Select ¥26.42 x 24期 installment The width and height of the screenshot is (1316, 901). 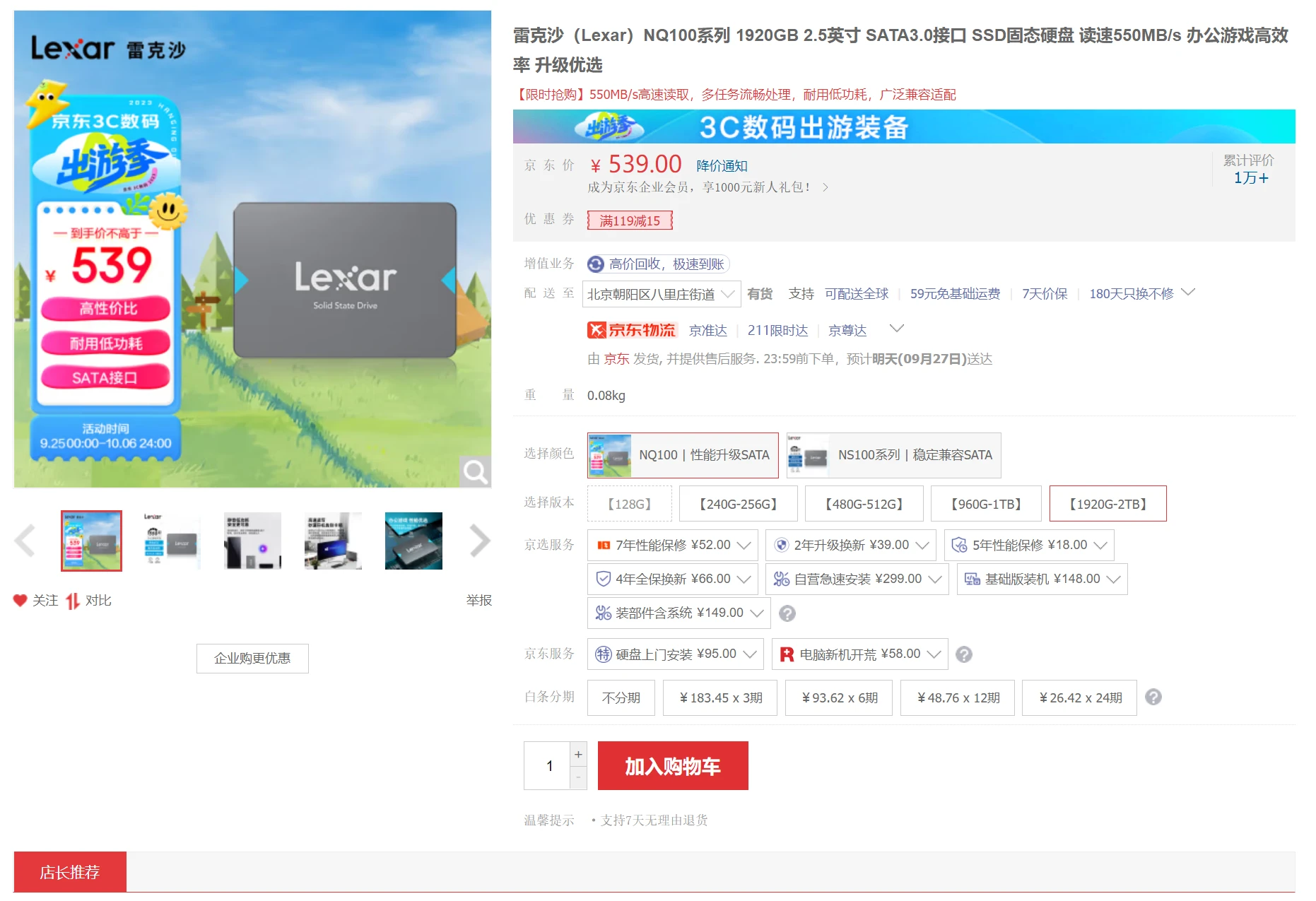[x=1079, y=698]
